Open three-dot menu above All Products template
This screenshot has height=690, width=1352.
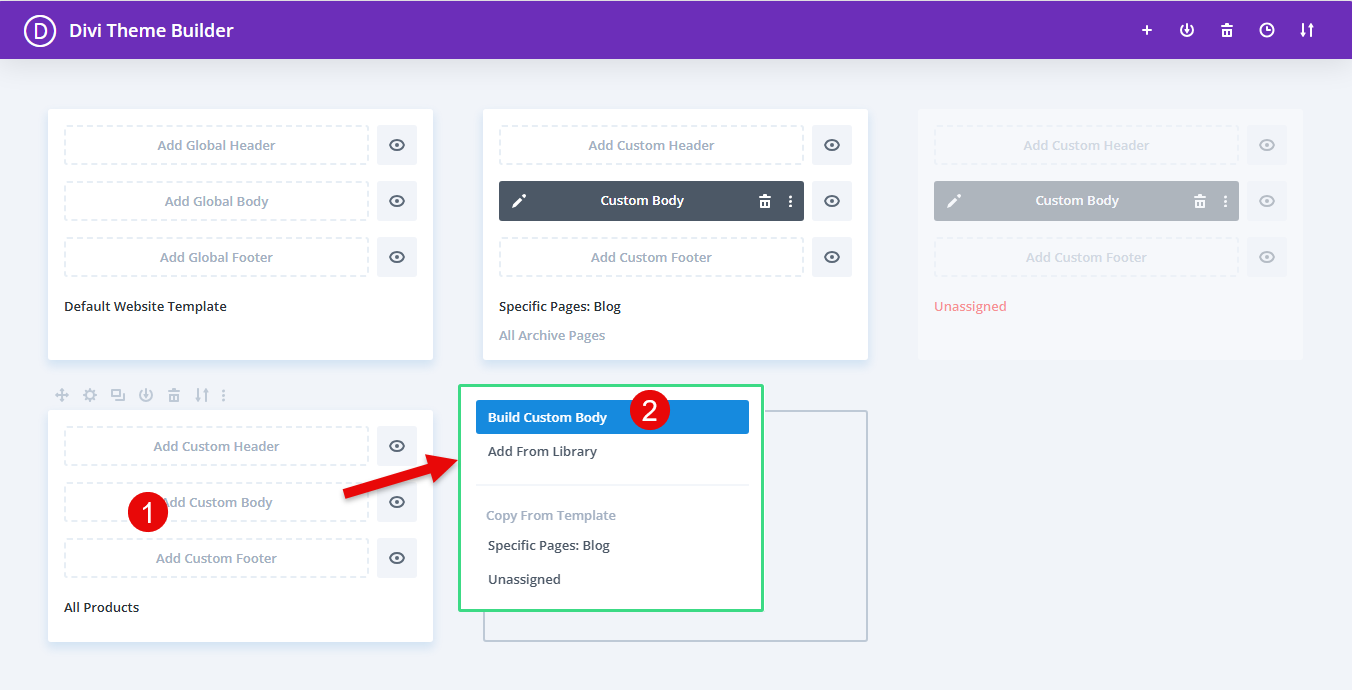click(x=223, y=395)
